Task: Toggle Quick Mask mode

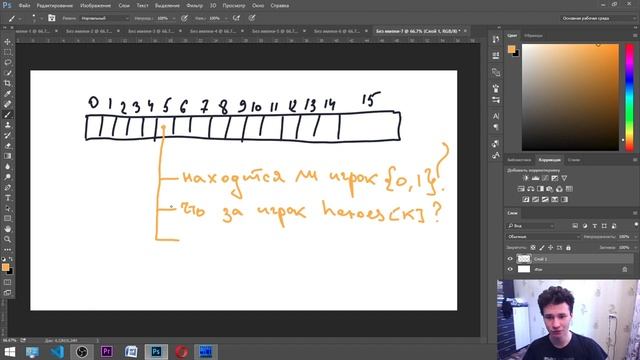Action: (x=7, y=282)
